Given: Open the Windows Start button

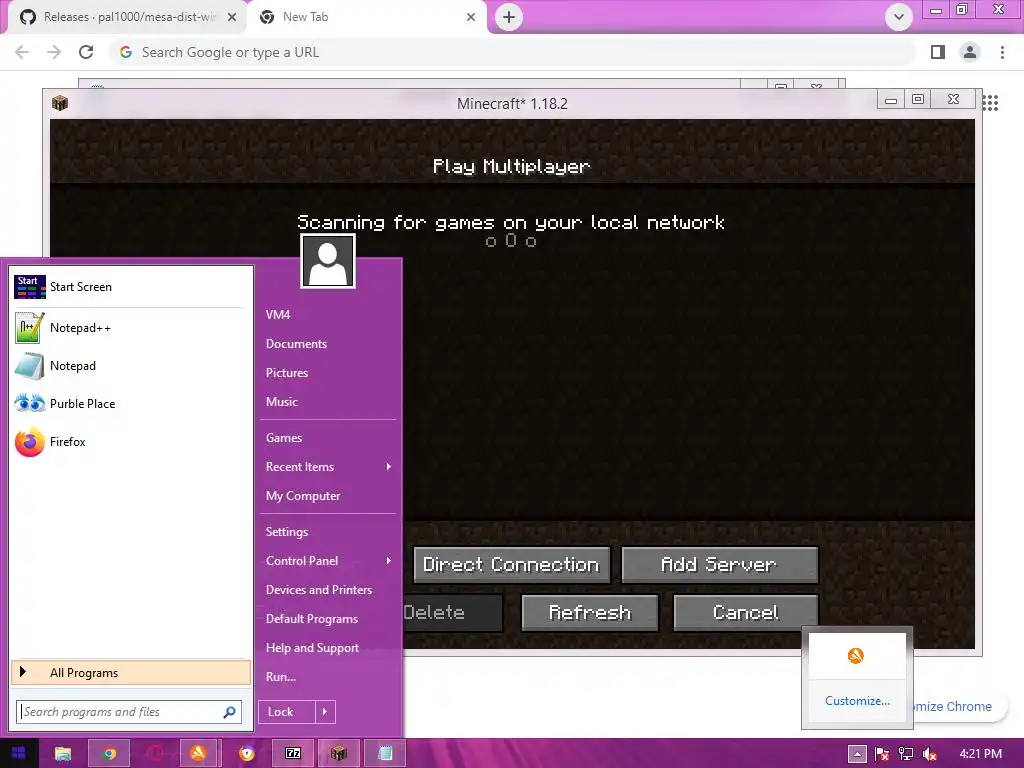Looking at the screenshot, I should point(18,753).
